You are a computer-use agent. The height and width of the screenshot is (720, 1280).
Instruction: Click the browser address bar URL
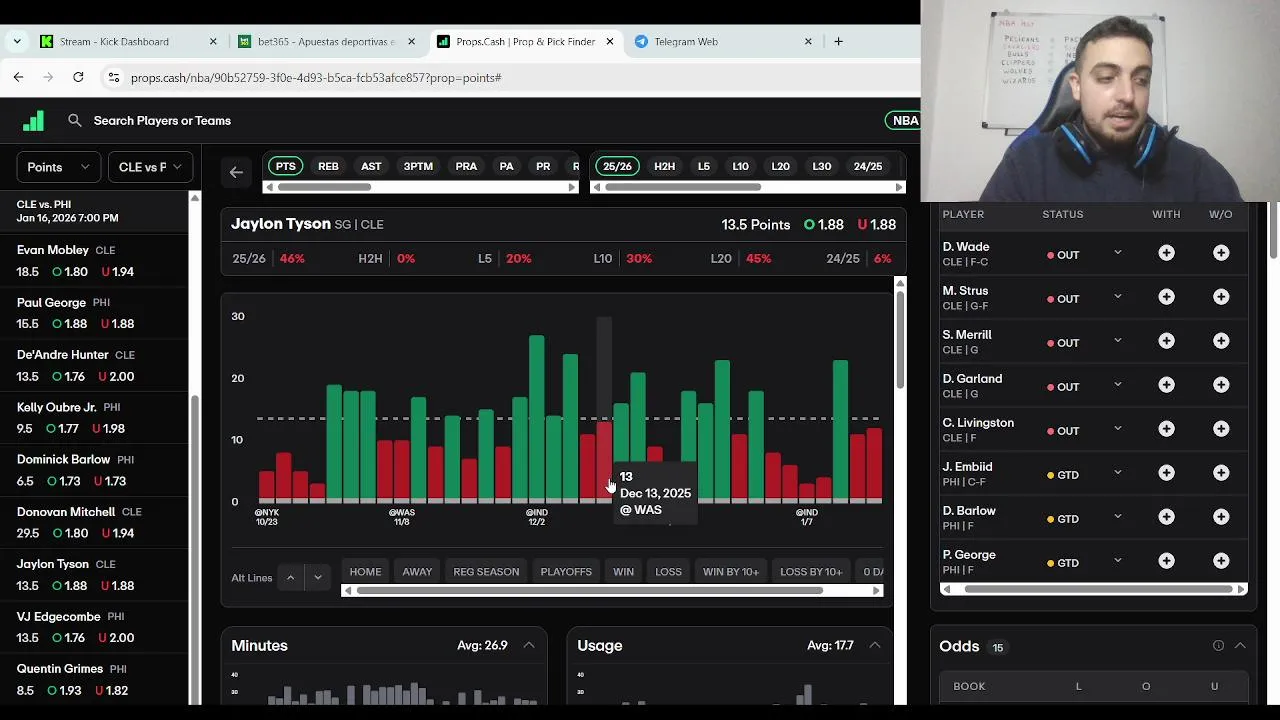coord(316,77)
